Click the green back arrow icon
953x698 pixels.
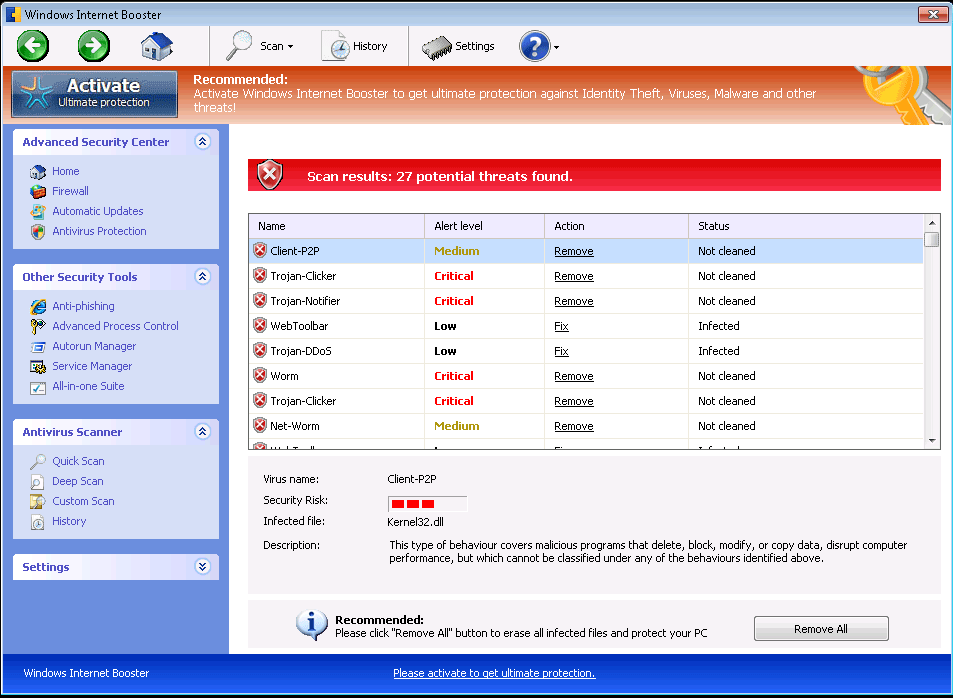pyautogui.click(x=33, y=46)
